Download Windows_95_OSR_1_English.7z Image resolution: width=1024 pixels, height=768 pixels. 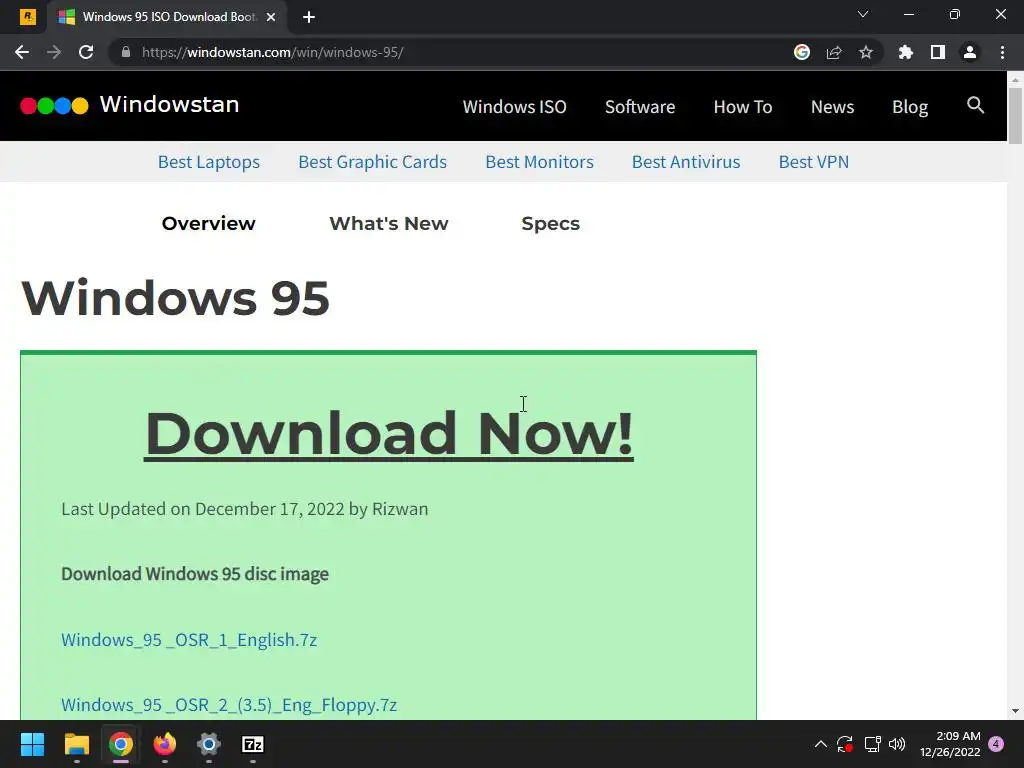(189, 640)
